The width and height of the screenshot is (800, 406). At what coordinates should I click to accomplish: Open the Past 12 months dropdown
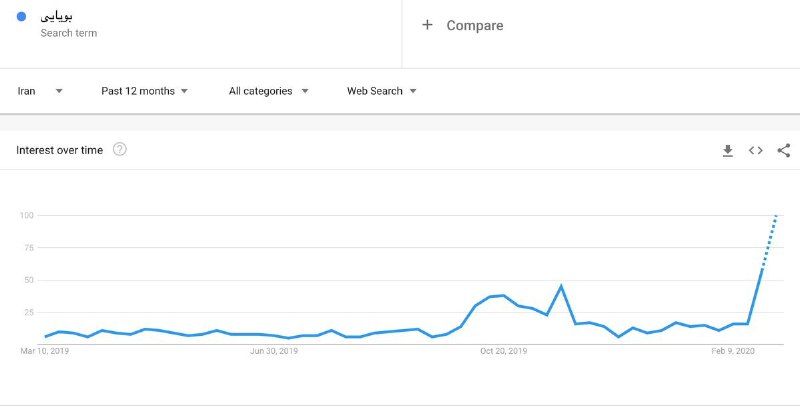pyautogui.click(x=145, y=91)
